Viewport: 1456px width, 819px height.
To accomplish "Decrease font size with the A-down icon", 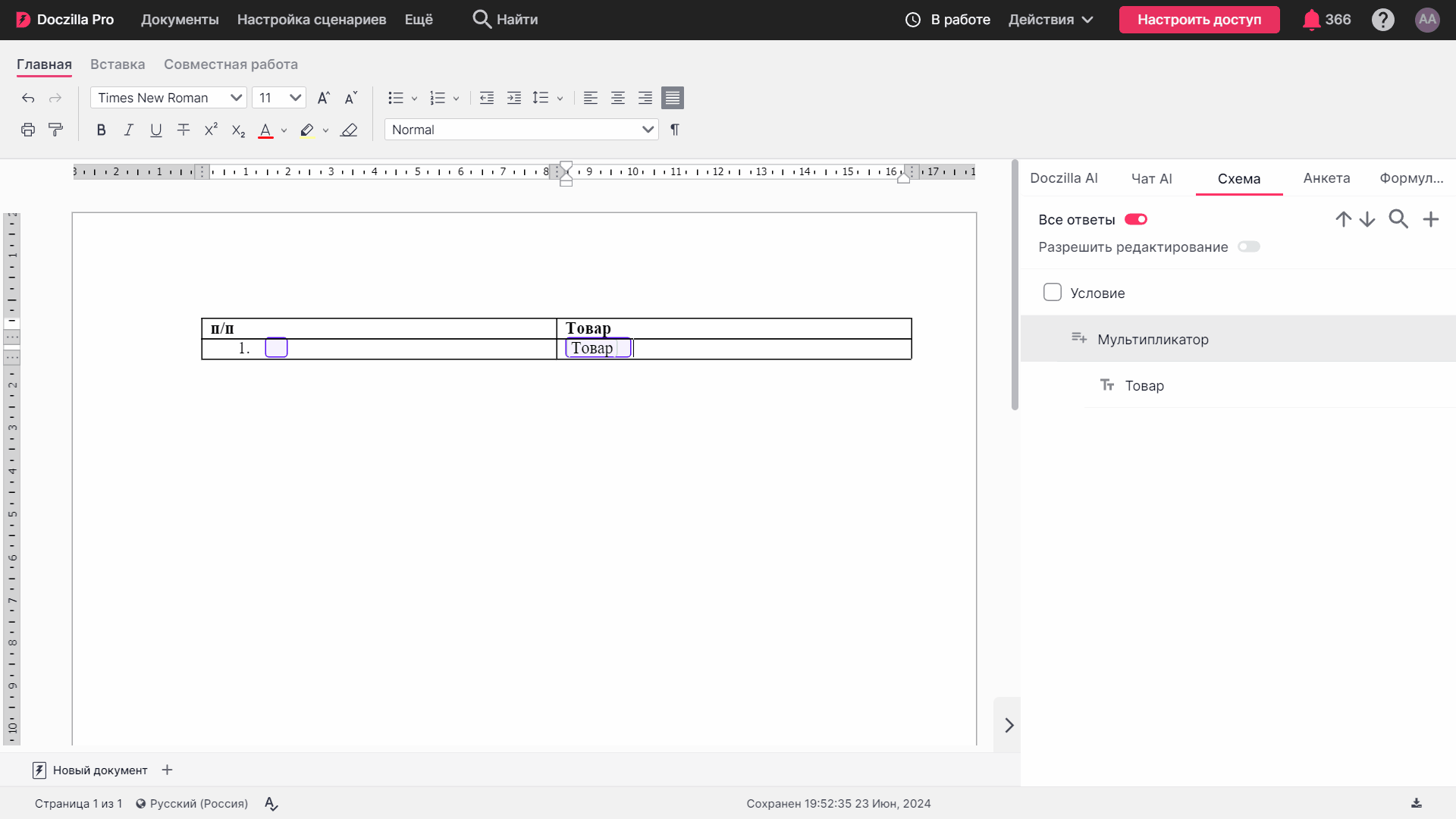I will pos(350,98).
